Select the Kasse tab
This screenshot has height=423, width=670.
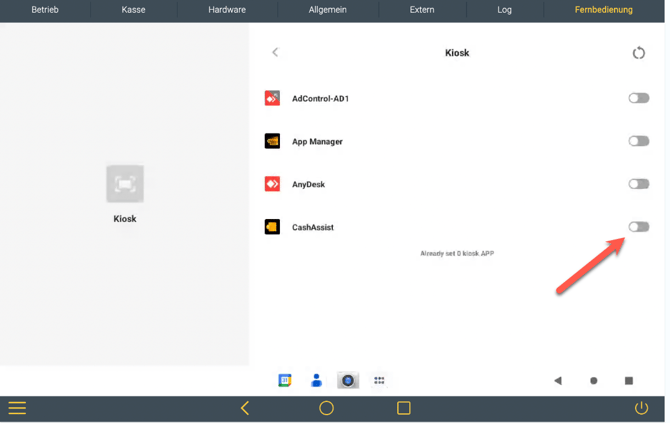(133, 9)
